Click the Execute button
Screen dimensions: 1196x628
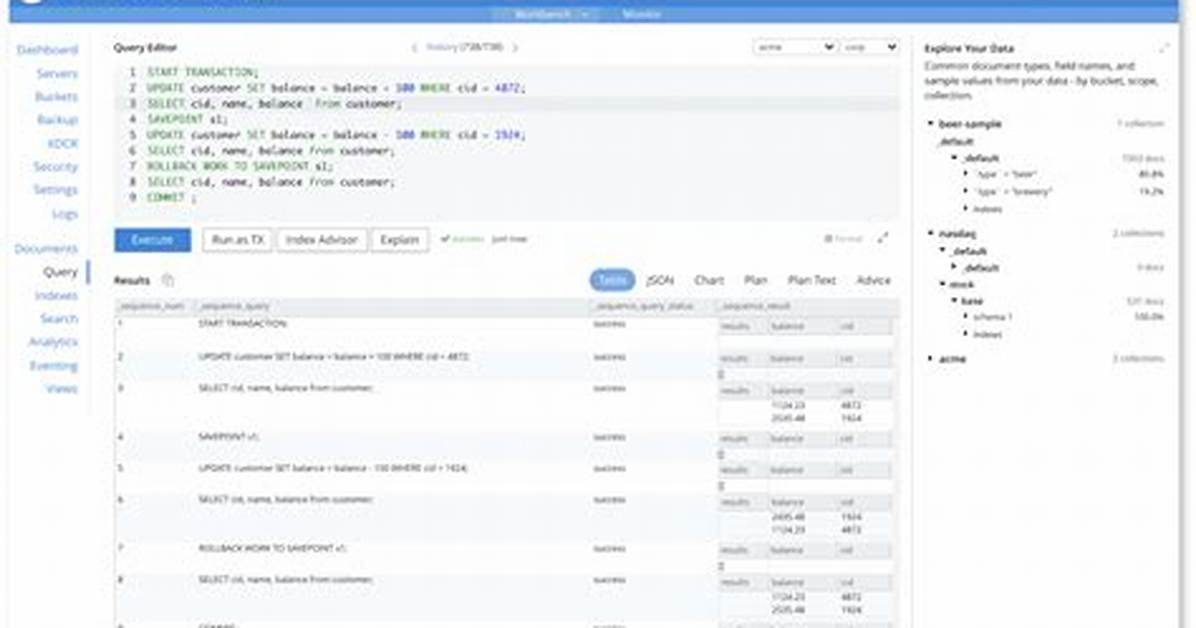click(x=153, y=240)
